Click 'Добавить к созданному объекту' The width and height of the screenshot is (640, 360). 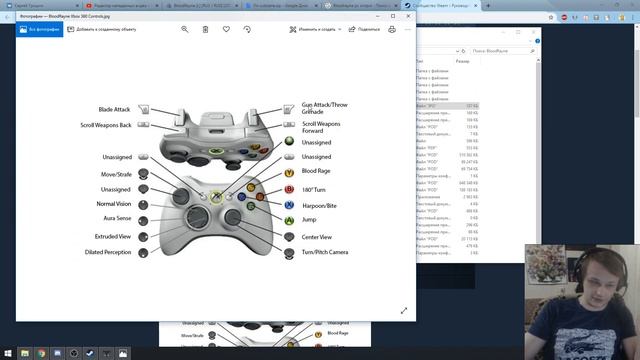pos(102,29)
